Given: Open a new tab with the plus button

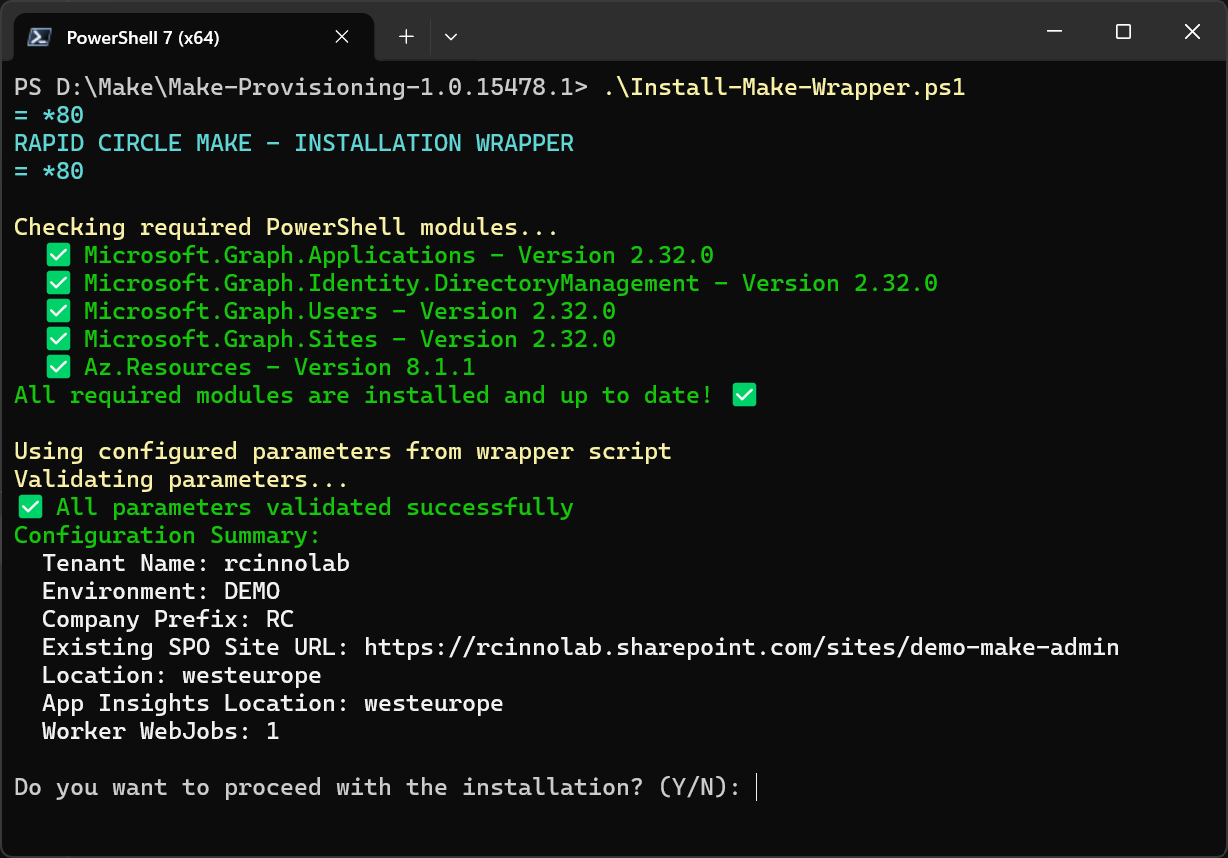Looking at the screenshot, I should click(406, 37).
